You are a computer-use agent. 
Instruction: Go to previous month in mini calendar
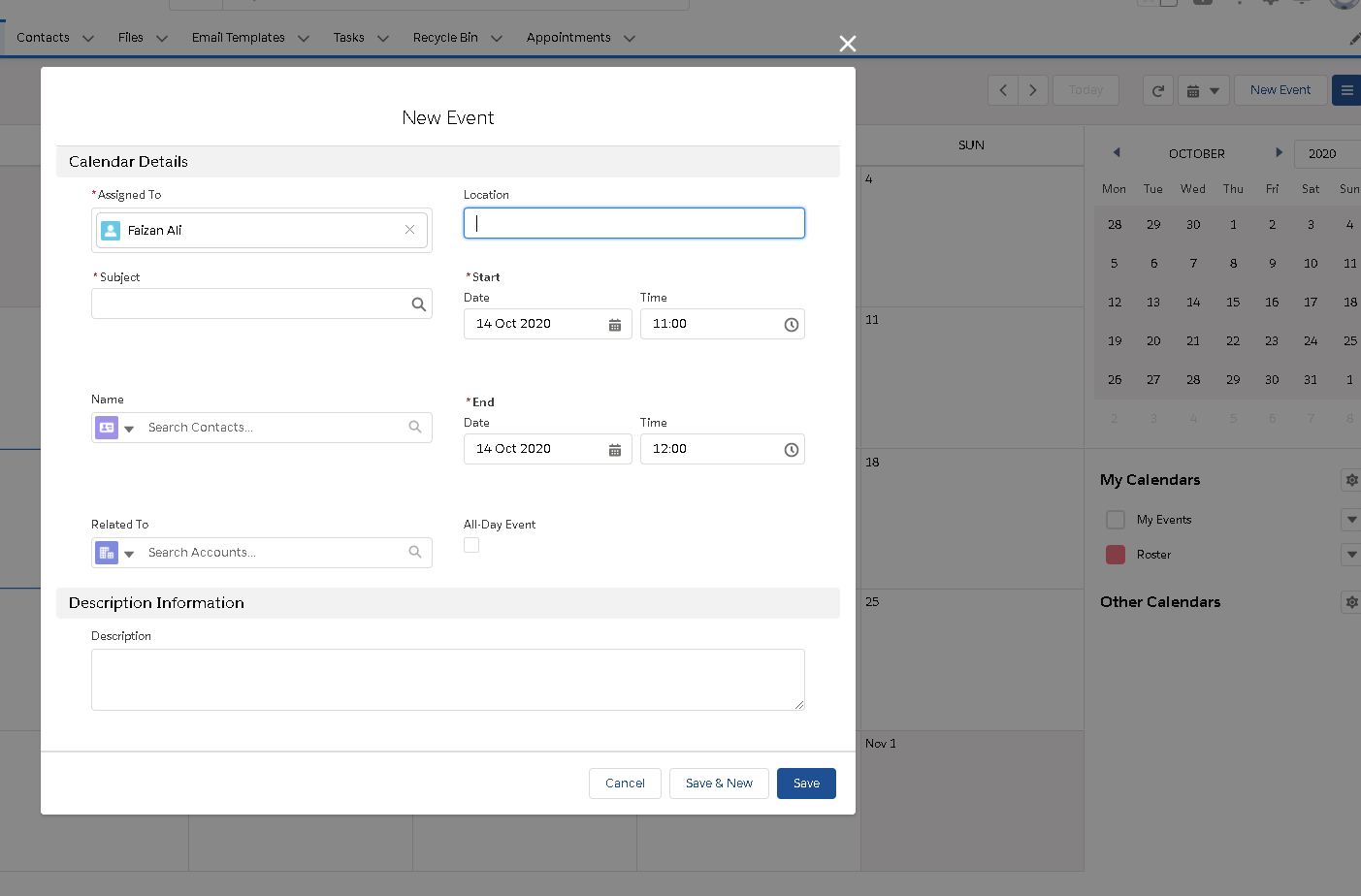1117,152
